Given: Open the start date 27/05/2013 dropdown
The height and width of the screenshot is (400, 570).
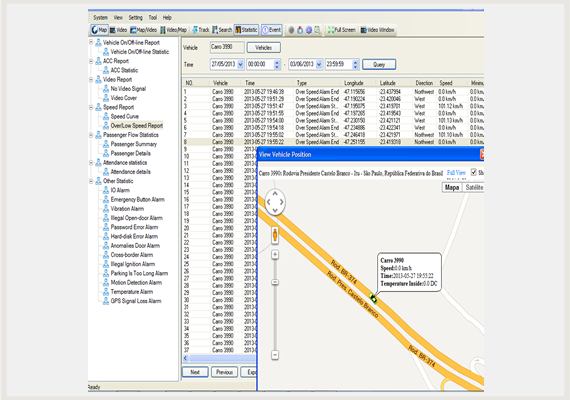Looking at the screenshot, I should coord(240,64).
